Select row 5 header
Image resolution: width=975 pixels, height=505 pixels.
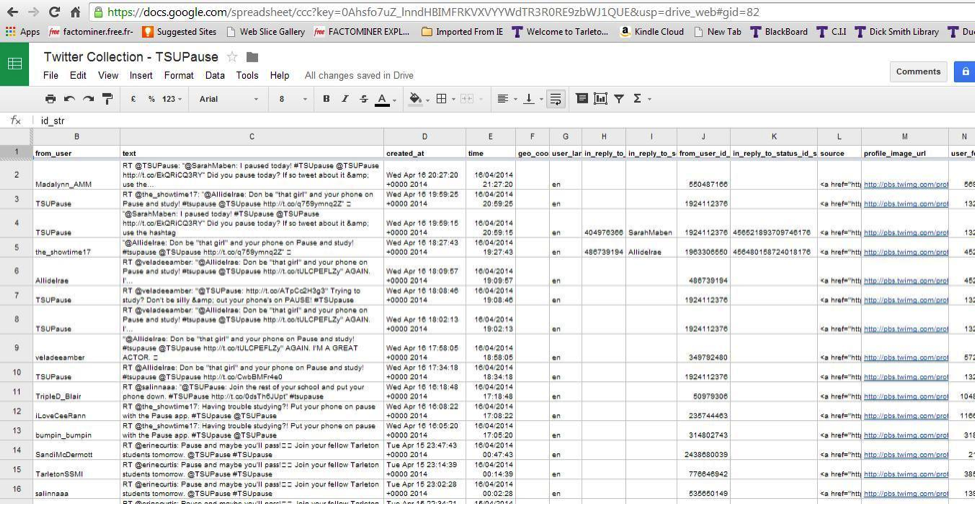[x=16, y=248]
